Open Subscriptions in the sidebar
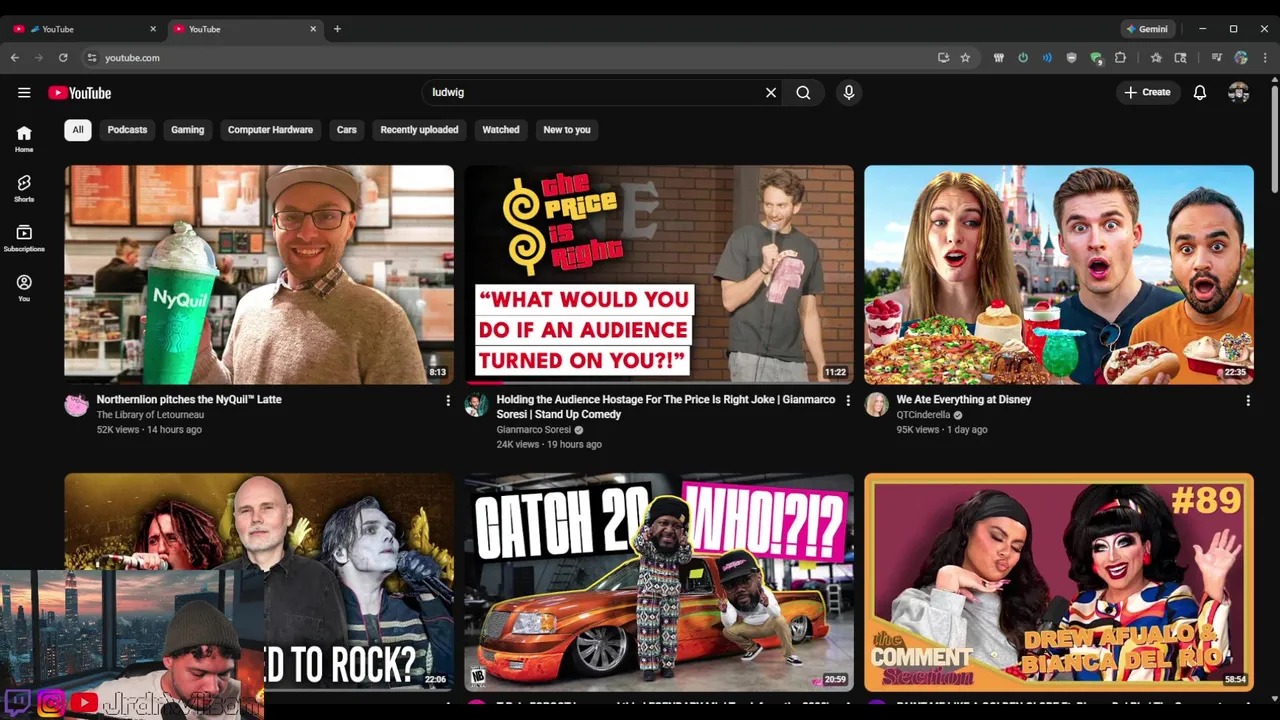This screenshot has height=720, width=1280. (24, 238)
